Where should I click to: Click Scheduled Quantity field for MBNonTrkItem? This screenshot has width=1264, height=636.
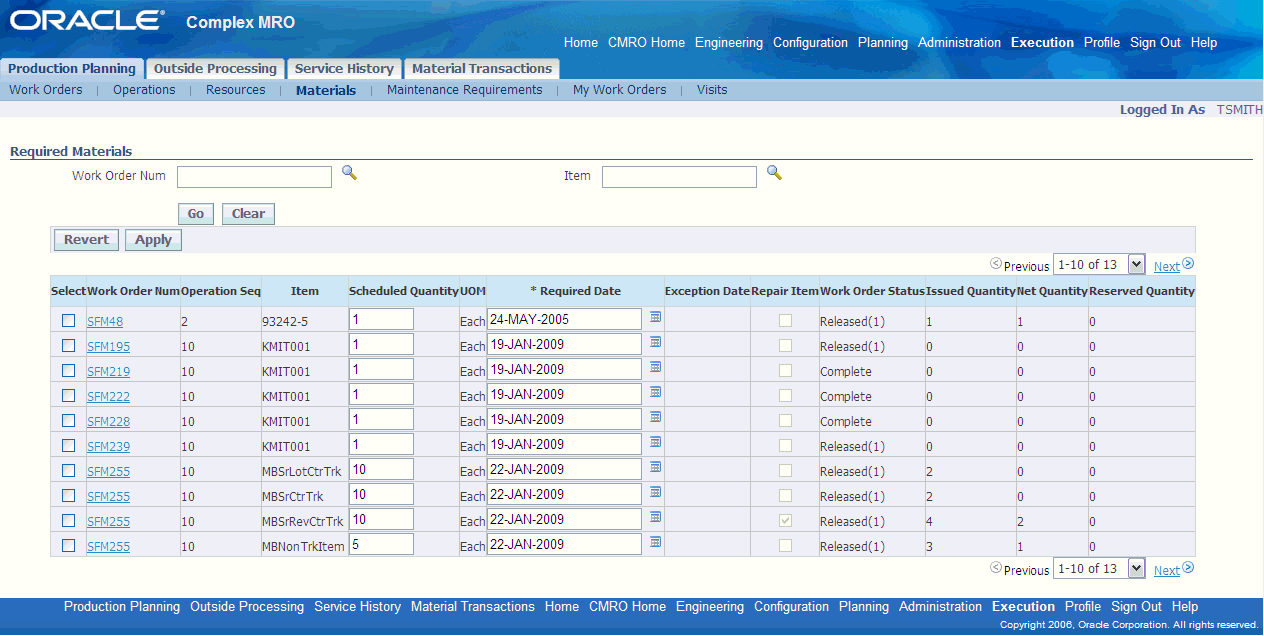coord(381,544)
